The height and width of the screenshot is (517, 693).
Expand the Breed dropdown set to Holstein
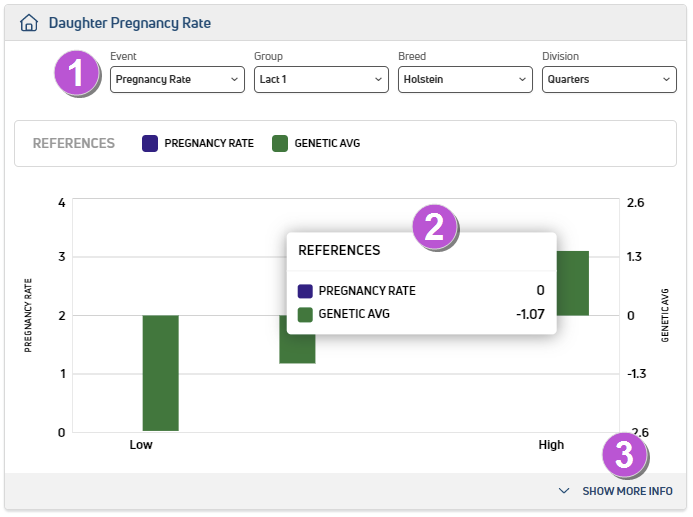tap(464, 79)
